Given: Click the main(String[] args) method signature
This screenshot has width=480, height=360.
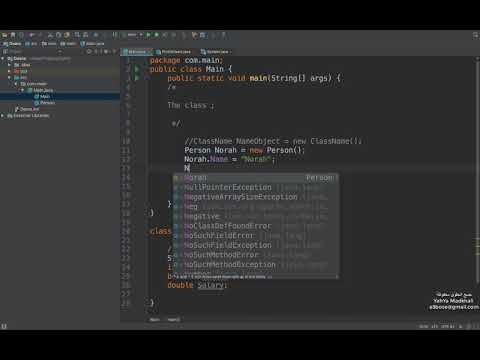Looking at the screenshot, I should [x=290, y=78].
